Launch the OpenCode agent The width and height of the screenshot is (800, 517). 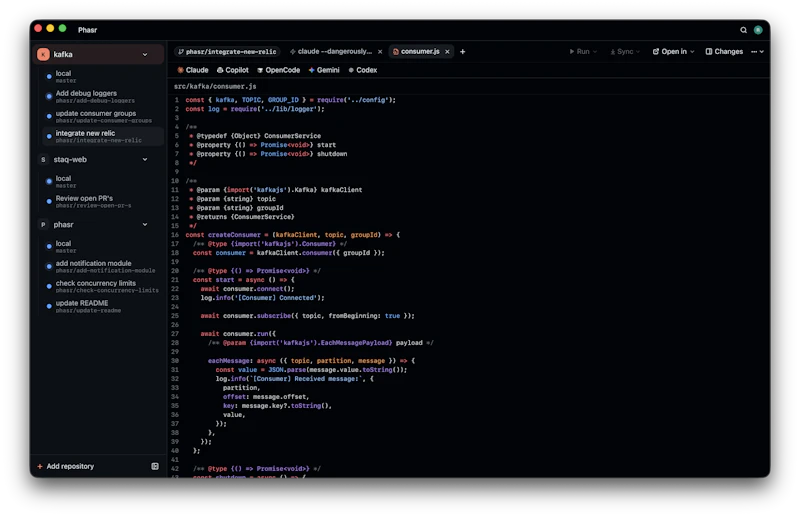point(279,70)
